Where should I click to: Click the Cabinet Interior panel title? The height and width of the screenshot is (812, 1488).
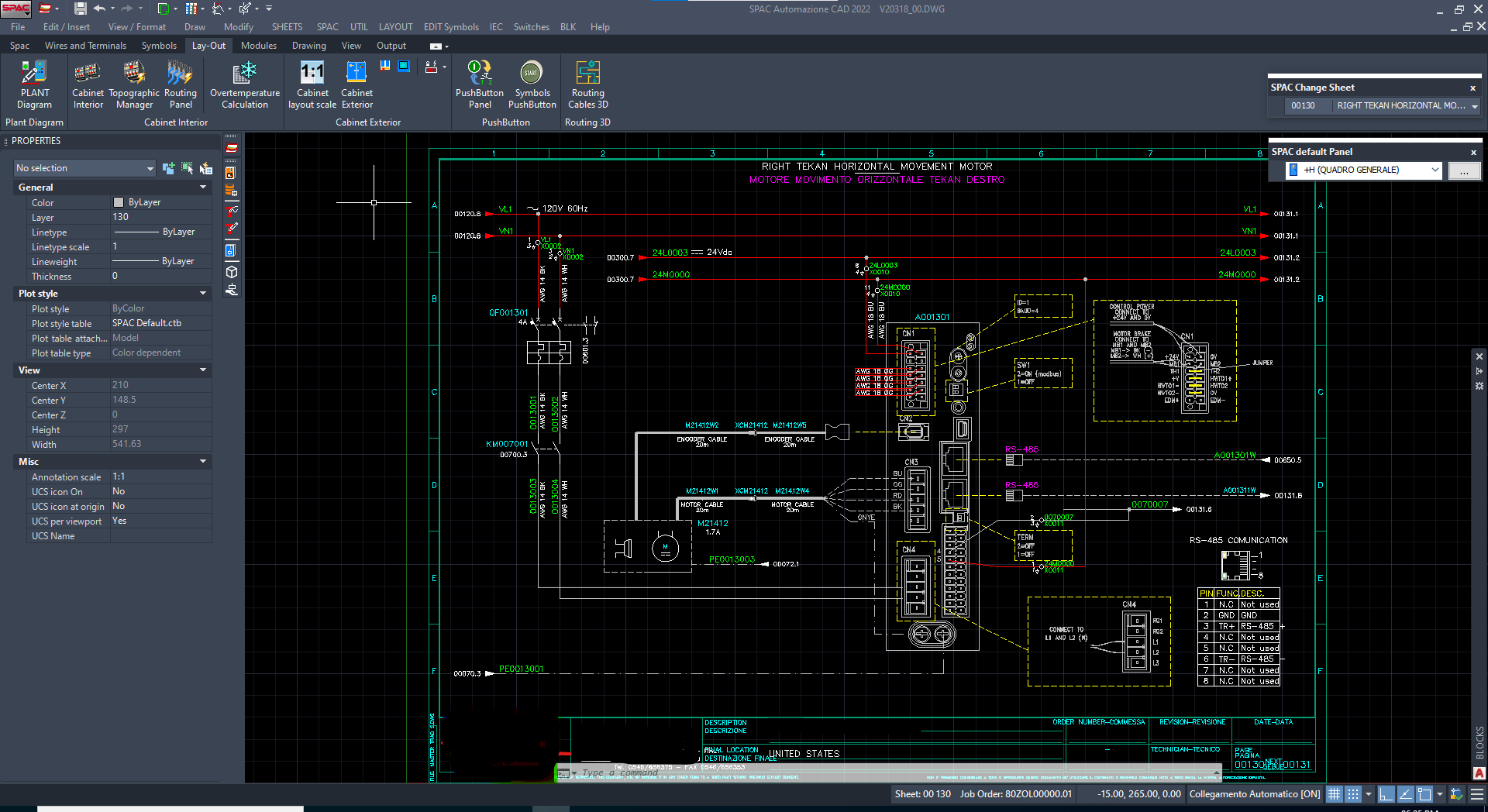point(176,122)
